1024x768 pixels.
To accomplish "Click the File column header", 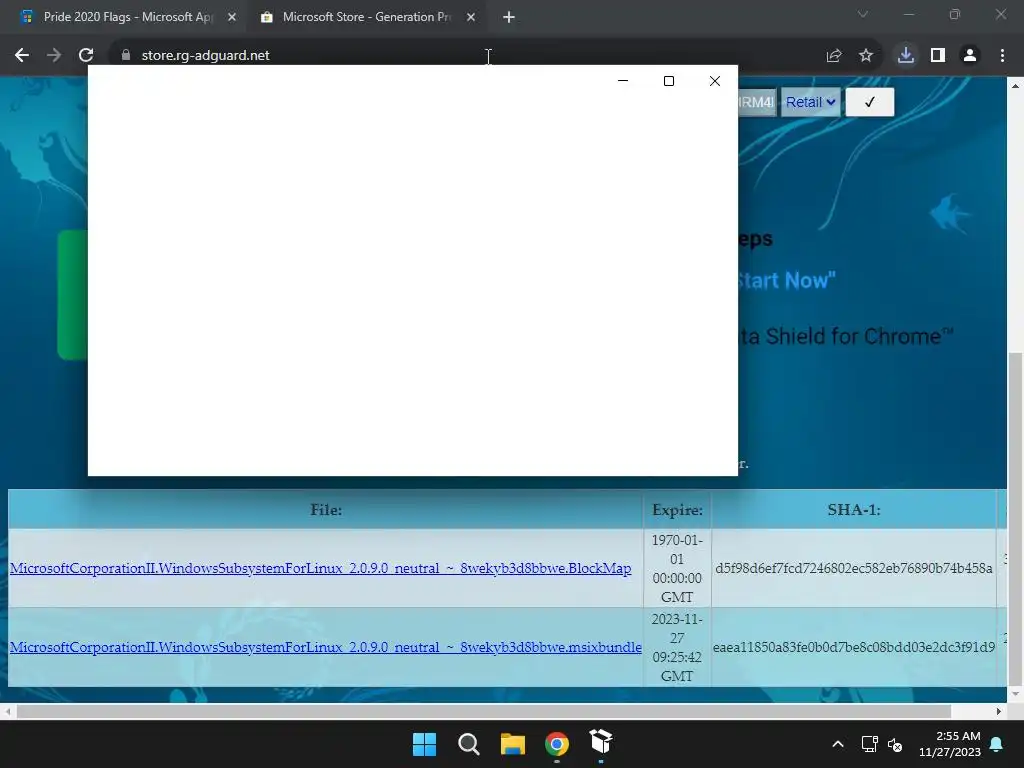I will click(x=326, y=509).
